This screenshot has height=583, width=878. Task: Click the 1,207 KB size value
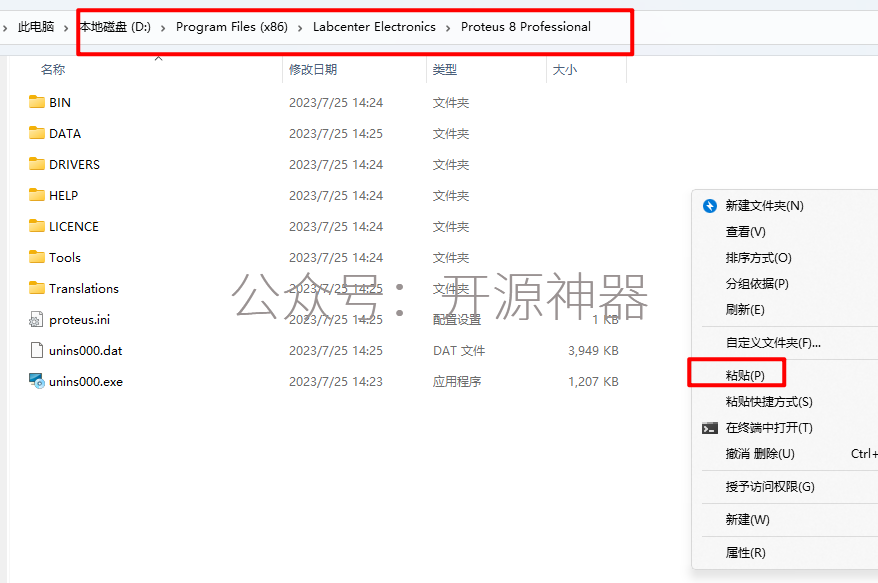point(593,381)
